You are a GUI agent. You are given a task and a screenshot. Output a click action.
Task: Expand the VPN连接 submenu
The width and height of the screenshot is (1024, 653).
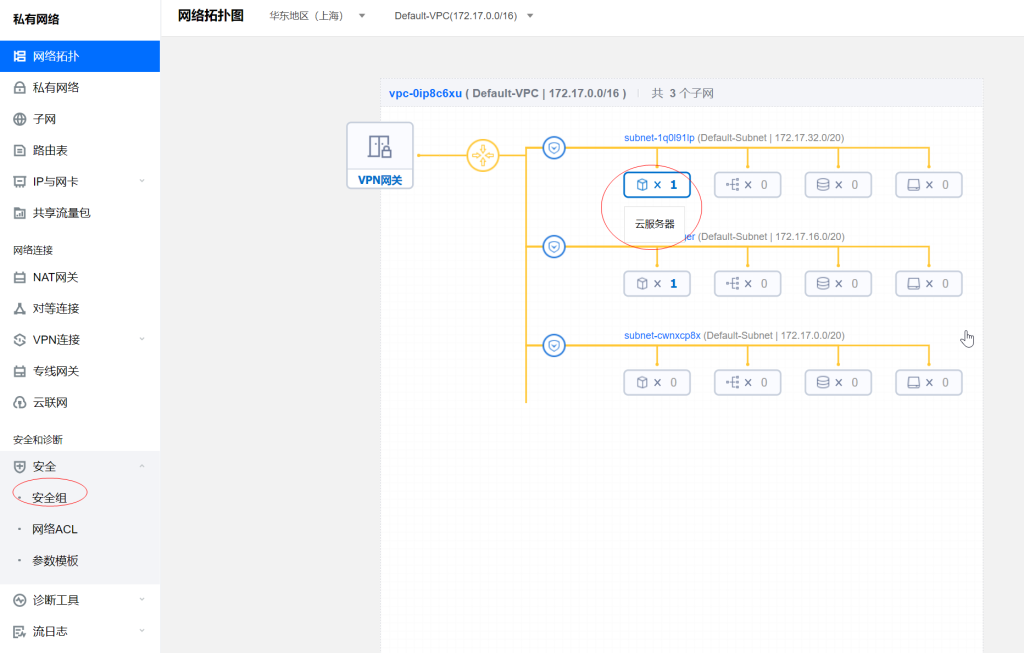point(142,339)
